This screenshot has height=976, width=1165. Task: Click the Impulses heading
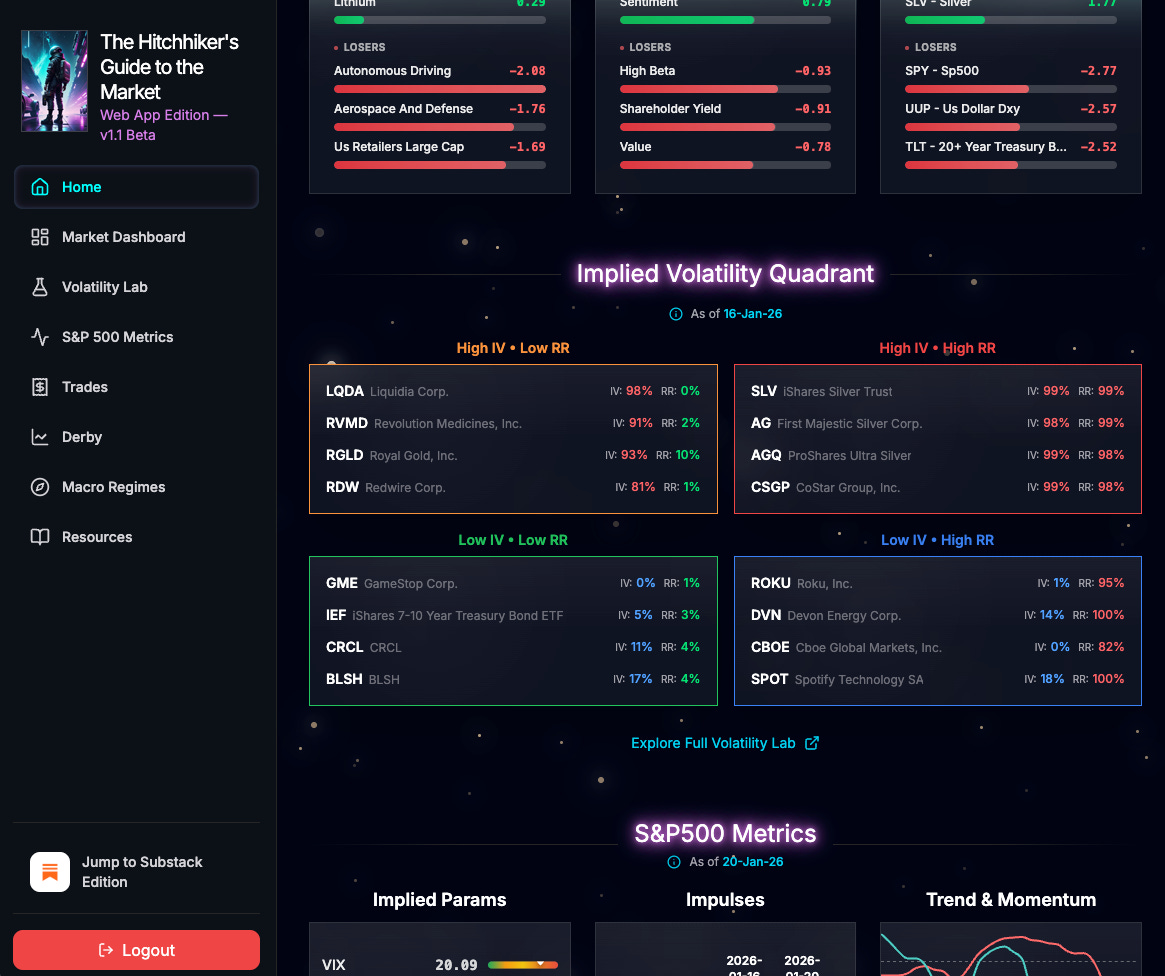click(725, 900)
